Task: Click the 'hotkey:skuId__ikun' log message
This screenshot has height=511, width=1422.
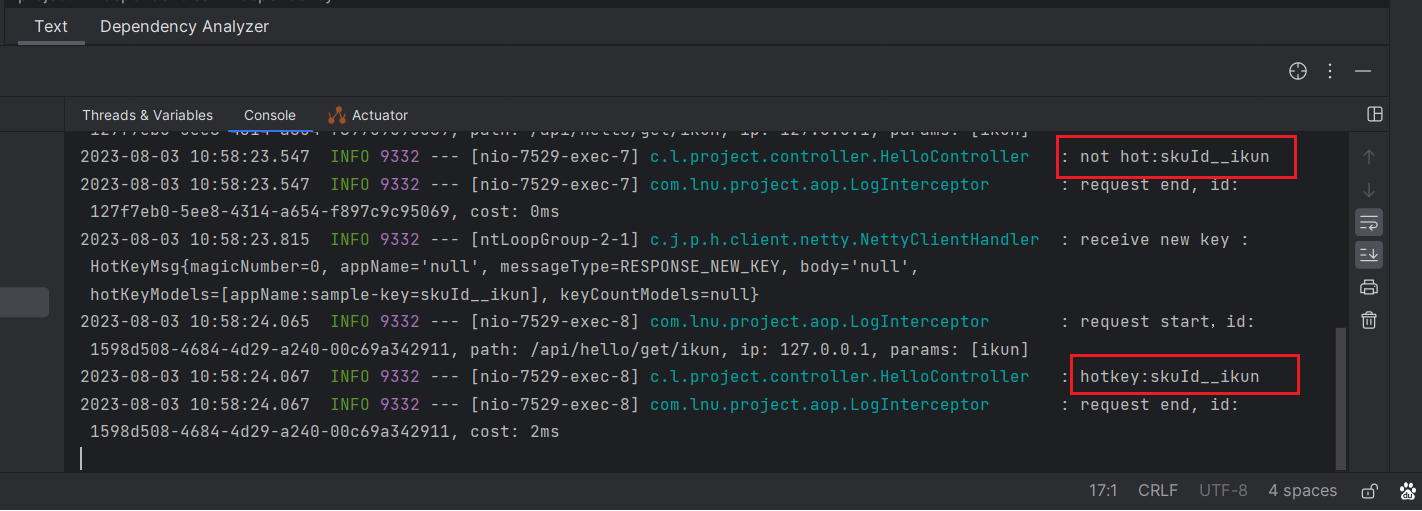Action: pyautogui.click(x=1169, y=377)
